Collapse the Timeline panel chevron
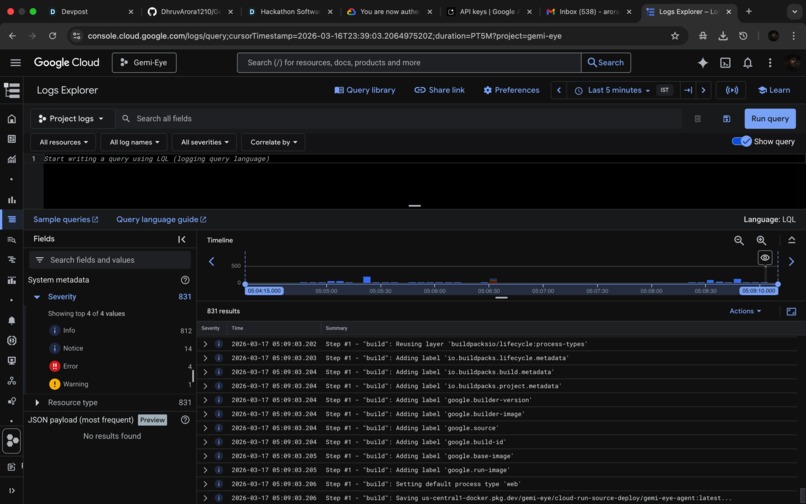This screenshot has width=806, height=504. [x=791, y=240]
